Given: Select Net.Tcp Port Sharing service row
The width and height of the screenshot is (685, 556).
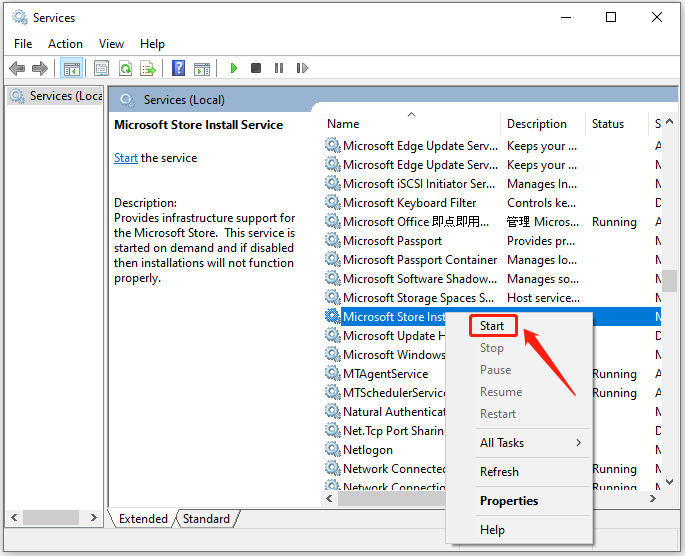Looking at the screenshot, I should tap(385, 430).
